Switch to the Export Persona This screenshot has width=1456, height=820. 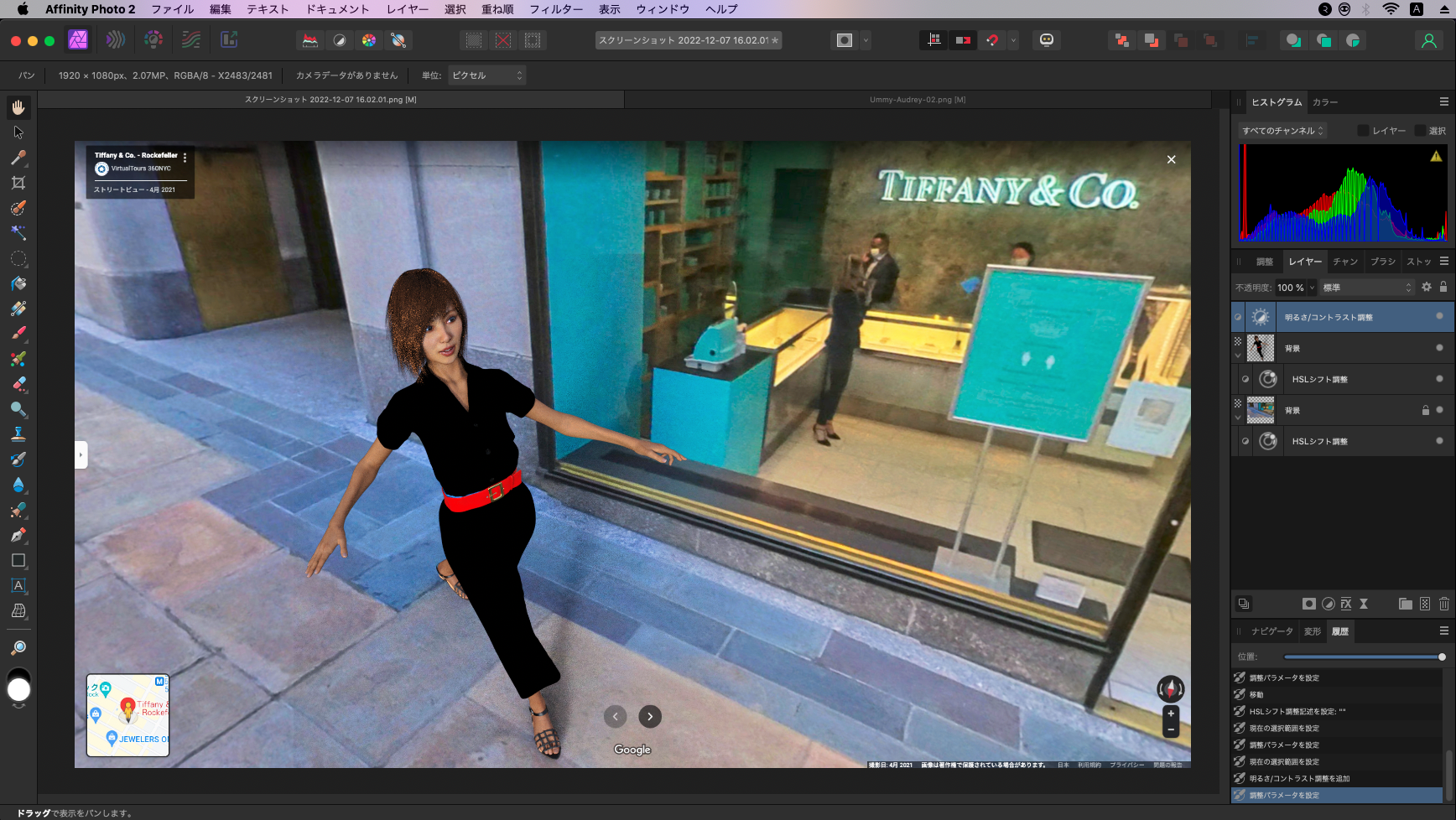coord(229,39)
